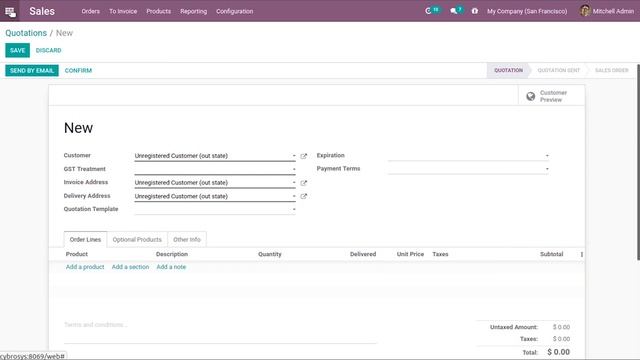
Task: Open the Expiration date picker
Action: (x=468, y=156)
